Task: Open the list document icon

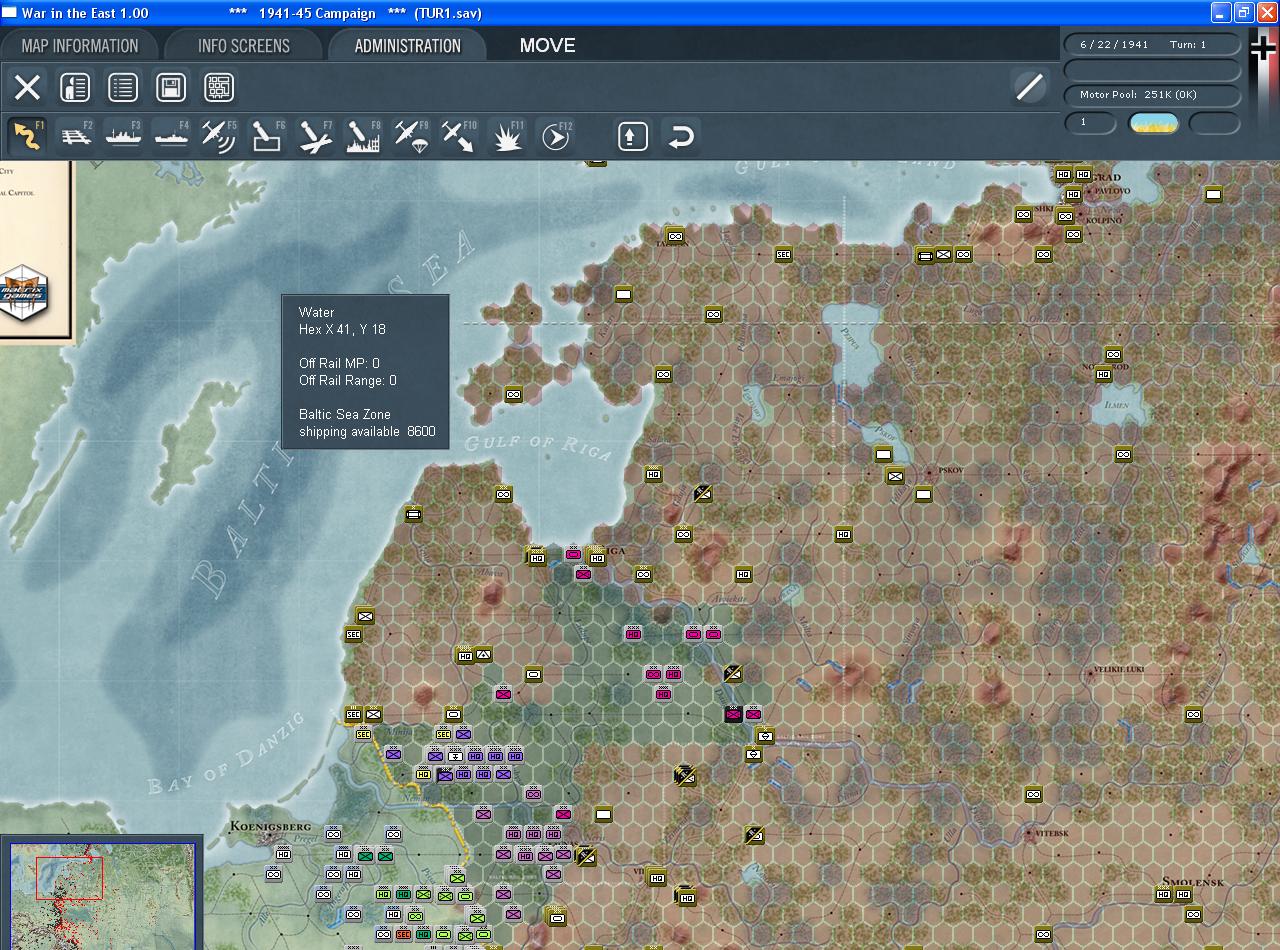Action: pos(123,87)
